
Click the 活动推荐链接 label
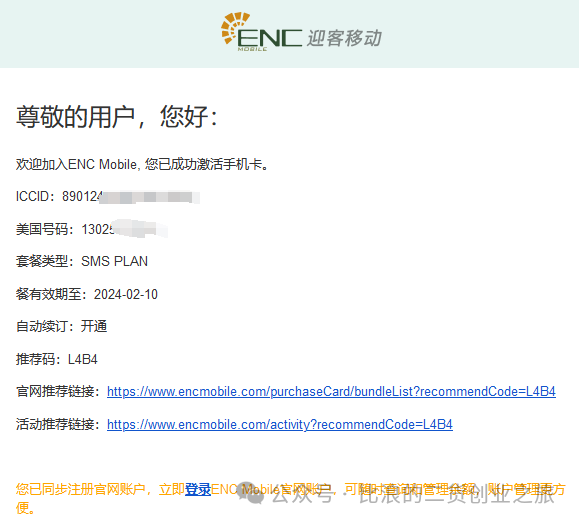coord(57,424)
